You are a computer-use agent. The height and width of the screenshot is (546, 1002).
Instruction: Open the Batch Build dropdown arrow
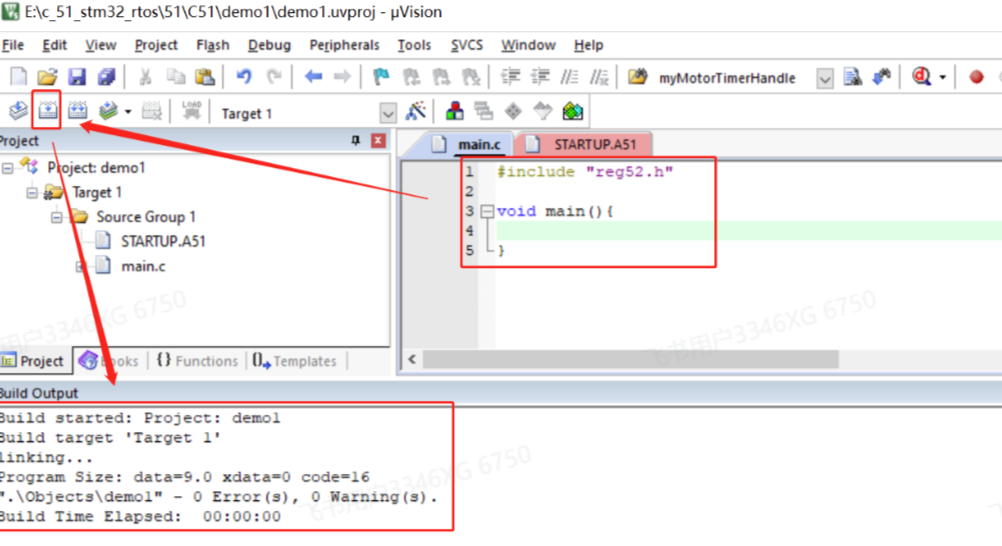(128, 112)
